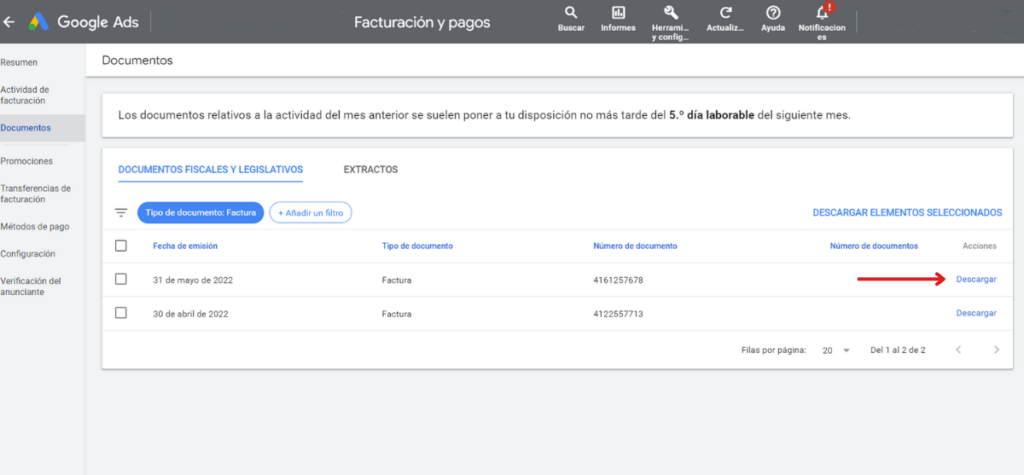Image resolution: width=1024 pixels, height=475 pixels.
Task: Expand the Filas por página dropdown
Action: [835, 350]
